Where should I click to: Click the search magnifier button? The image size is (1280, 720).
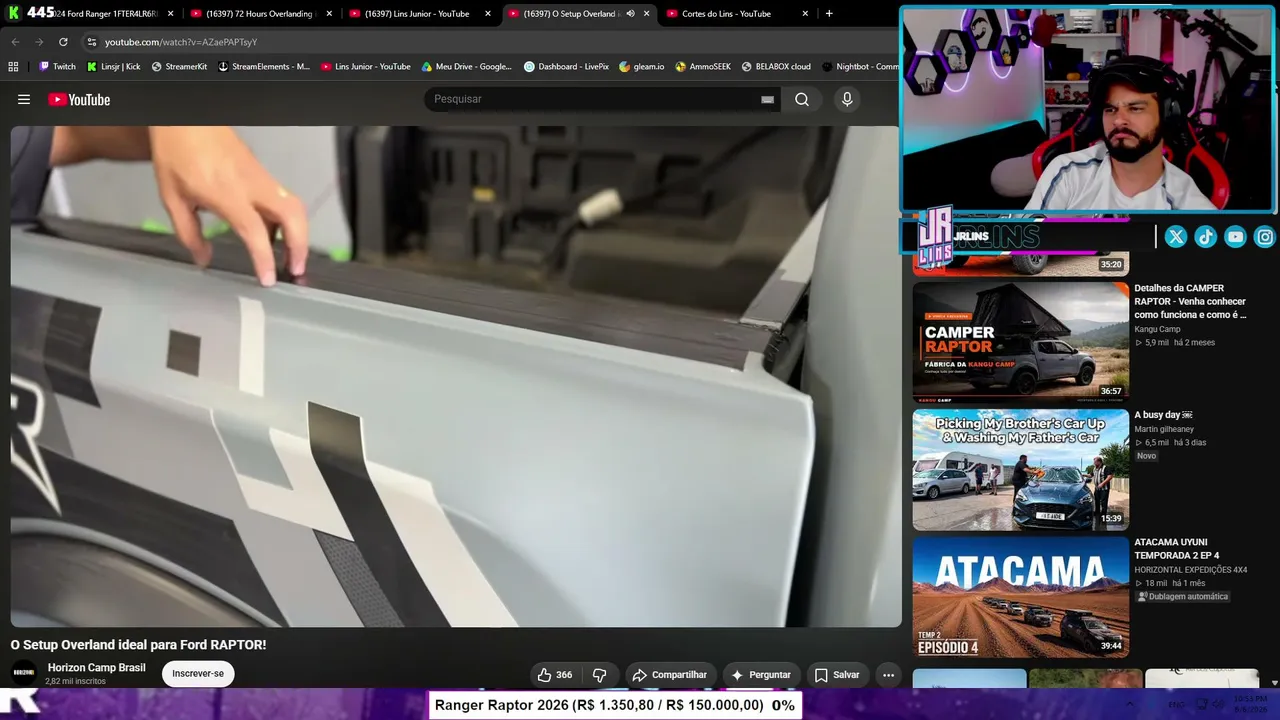pos(802,99)
